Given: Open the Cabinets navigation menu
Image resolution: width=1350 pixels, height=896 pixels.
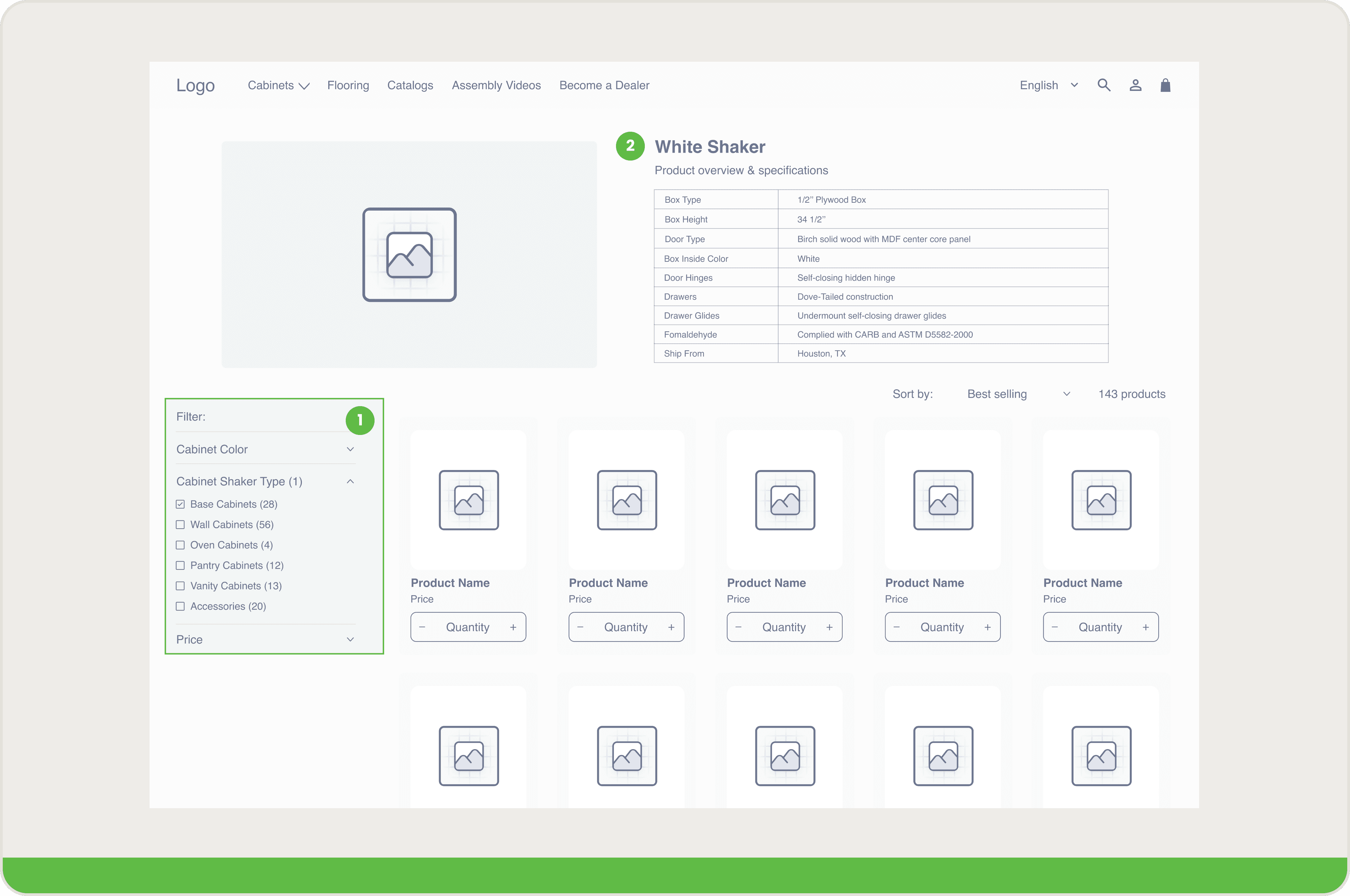Looking at the screenshot, I should [278, 85].
